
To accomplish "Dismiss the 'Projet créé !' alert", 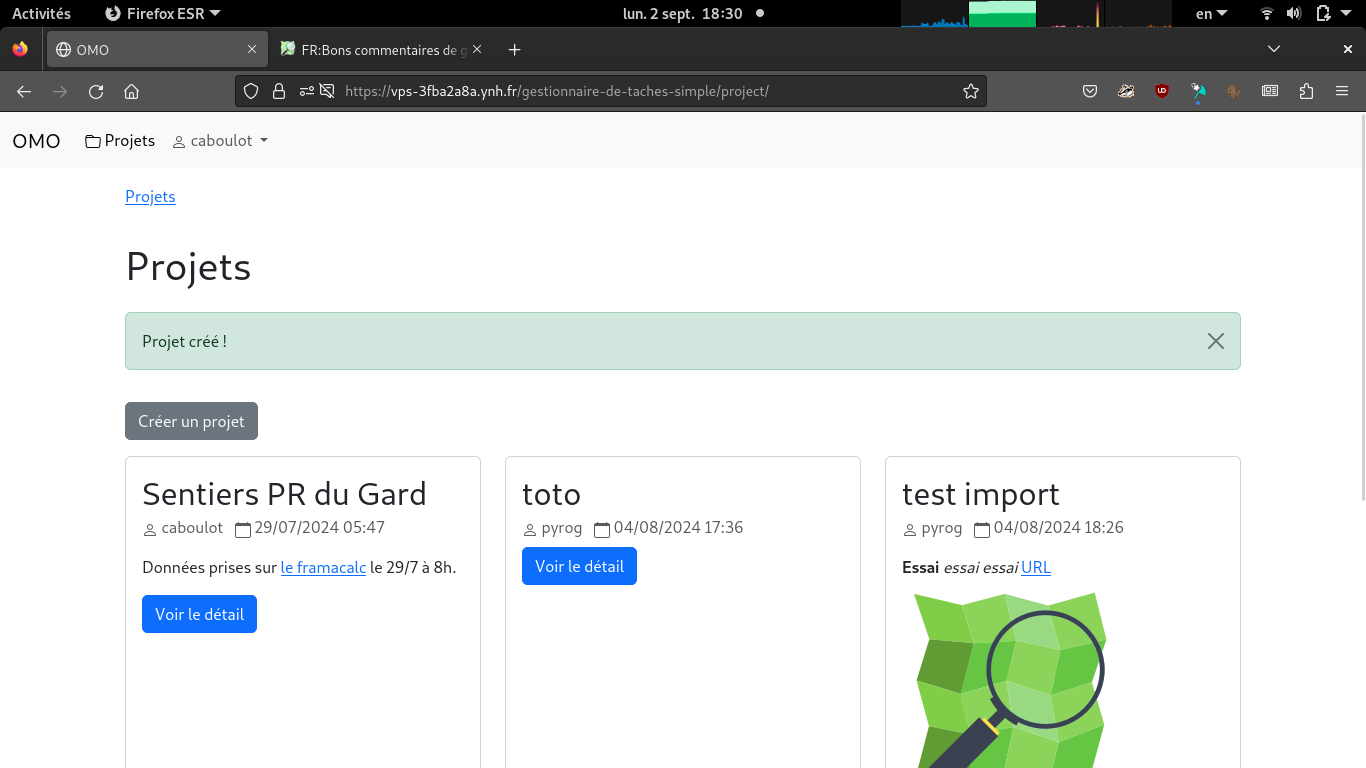I will coord(1215,341).
